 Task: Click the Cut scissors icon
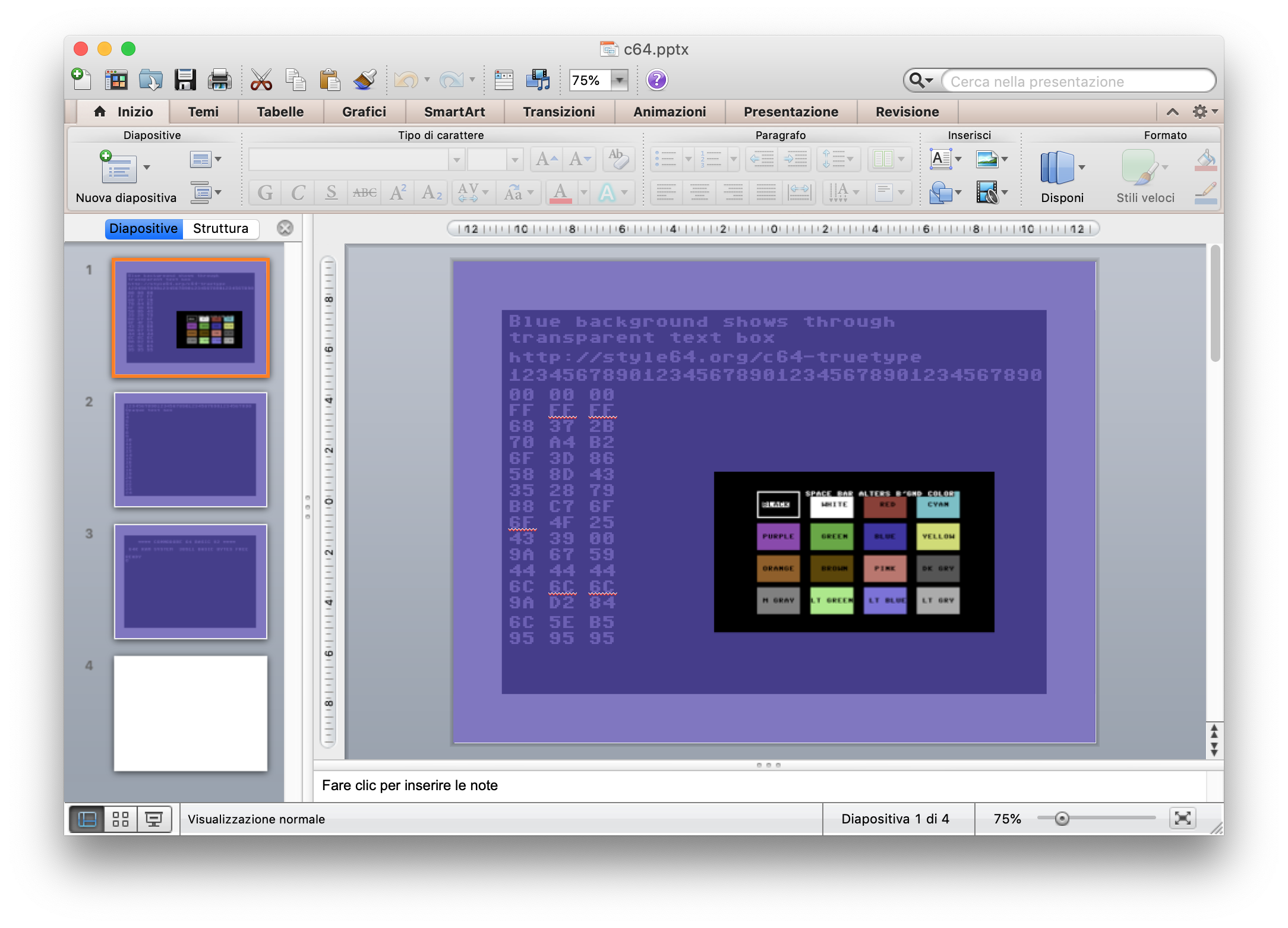point(261,80)
